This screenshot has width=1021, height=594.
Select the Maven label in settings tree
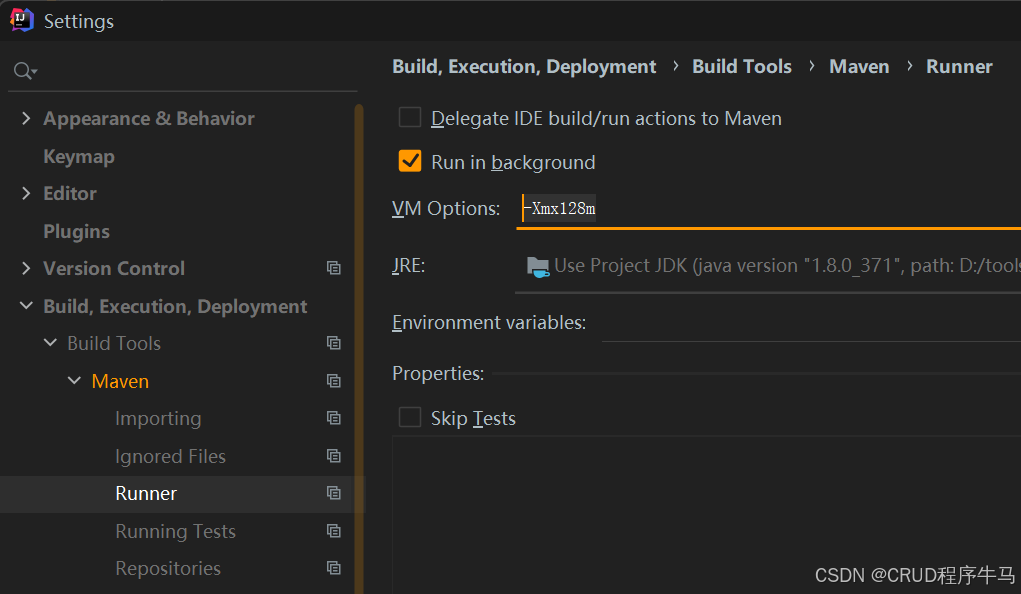pyautogui.click(x=120, y=381)
